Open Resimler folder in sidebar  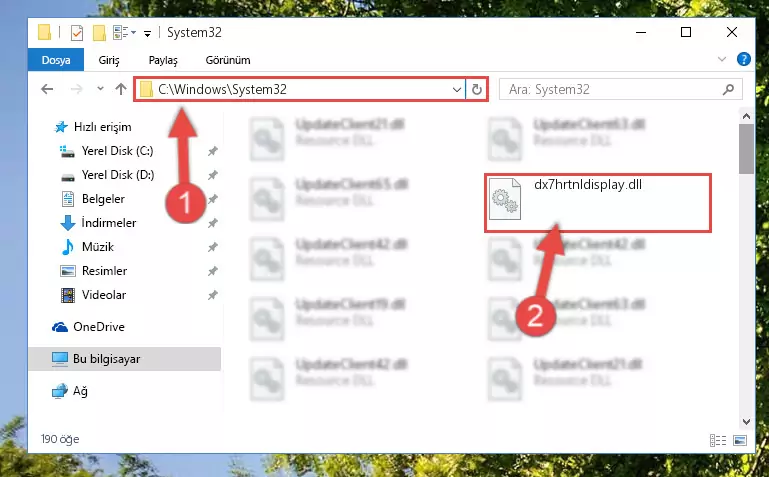[93, 271]
